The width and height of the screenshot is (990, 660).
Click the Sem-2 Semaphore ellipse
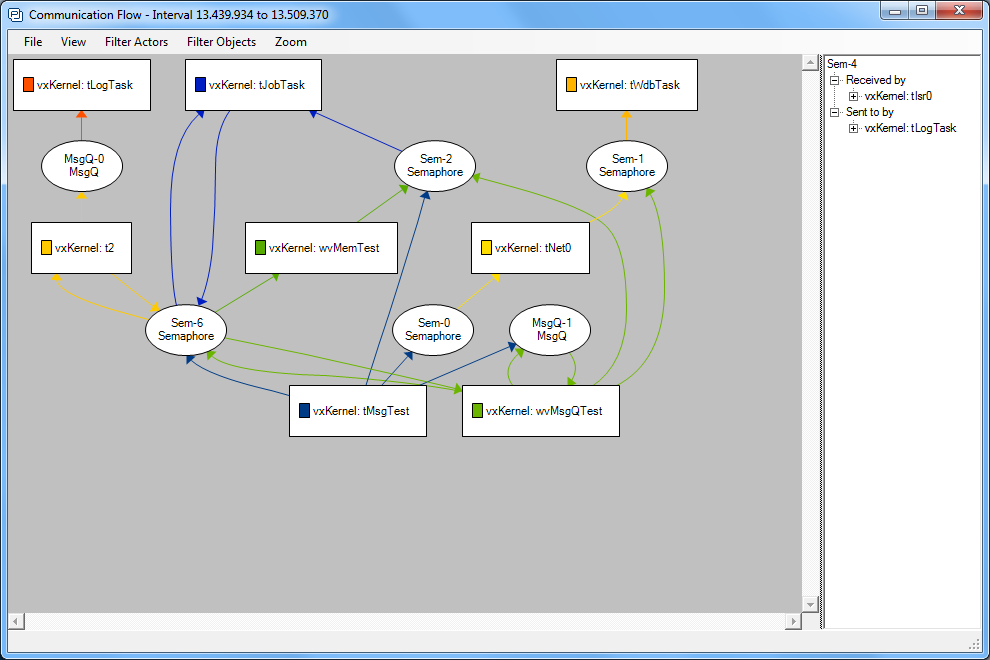(435, 165)
